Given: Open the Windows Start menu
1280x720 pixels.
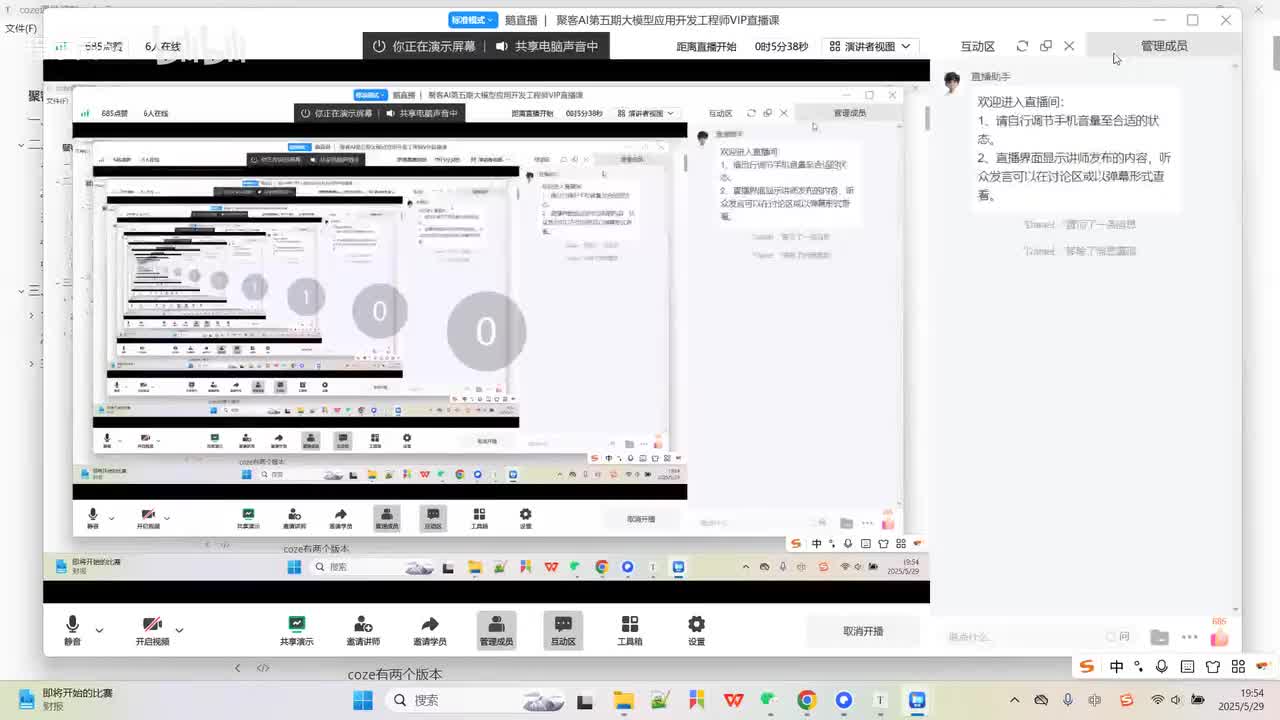Looking at the screenshot, I should (x=362, y=700).
